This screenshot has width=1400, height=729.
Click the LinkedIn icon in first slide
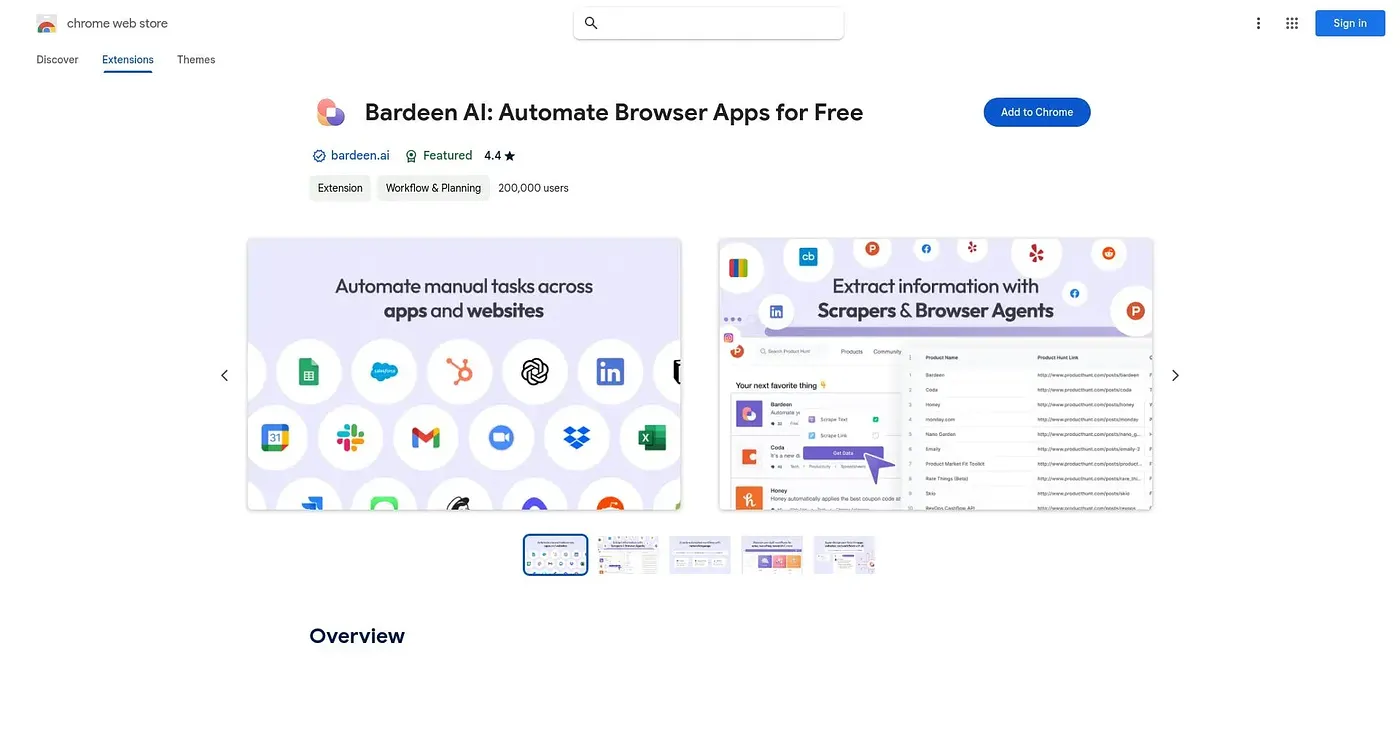(610, 373)
